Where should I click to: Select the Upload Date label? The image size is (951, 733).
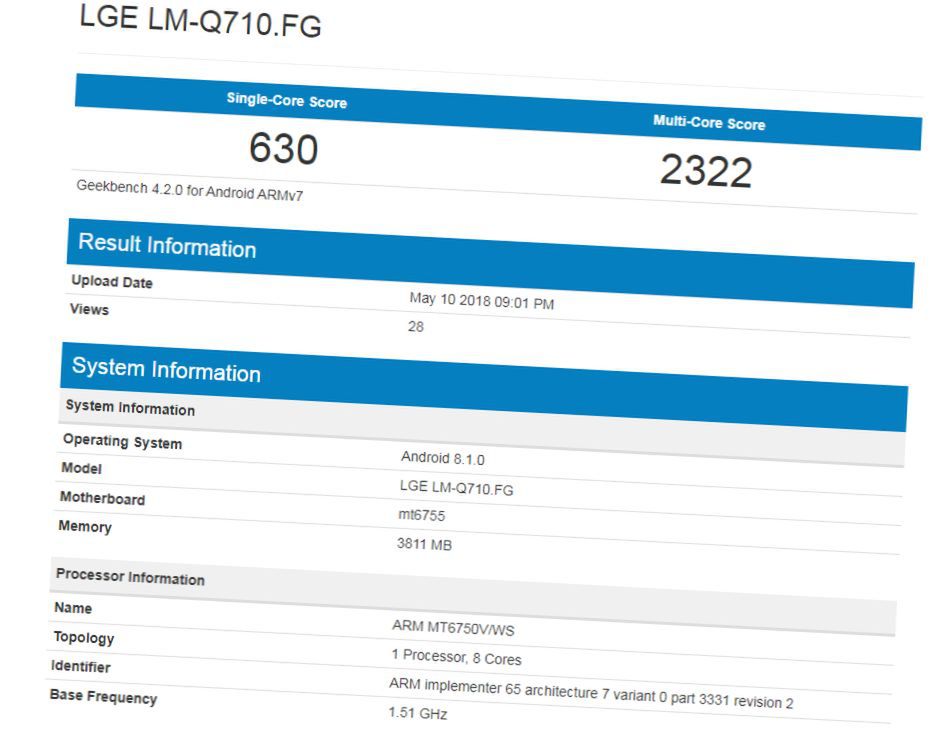pyautogui.click(x=112, y=281)
